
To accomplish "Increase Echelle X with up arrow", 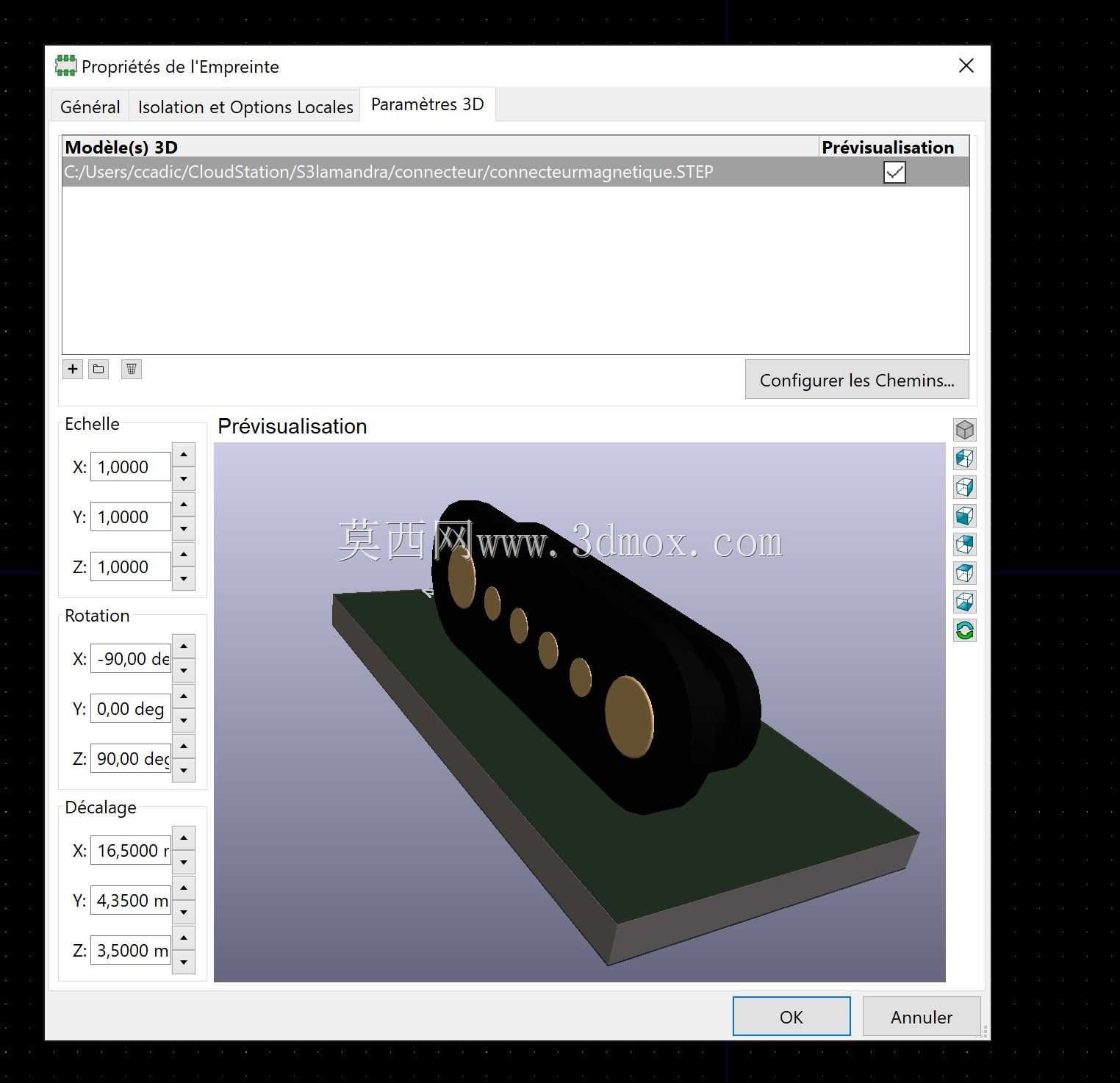I will (x=184, y=454).
